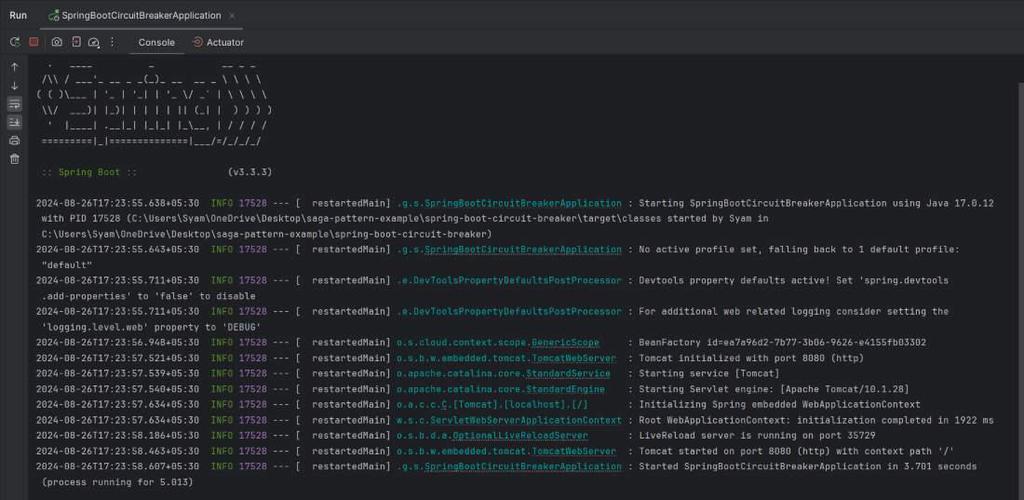Open the GenericScope class link

(565, 342)
